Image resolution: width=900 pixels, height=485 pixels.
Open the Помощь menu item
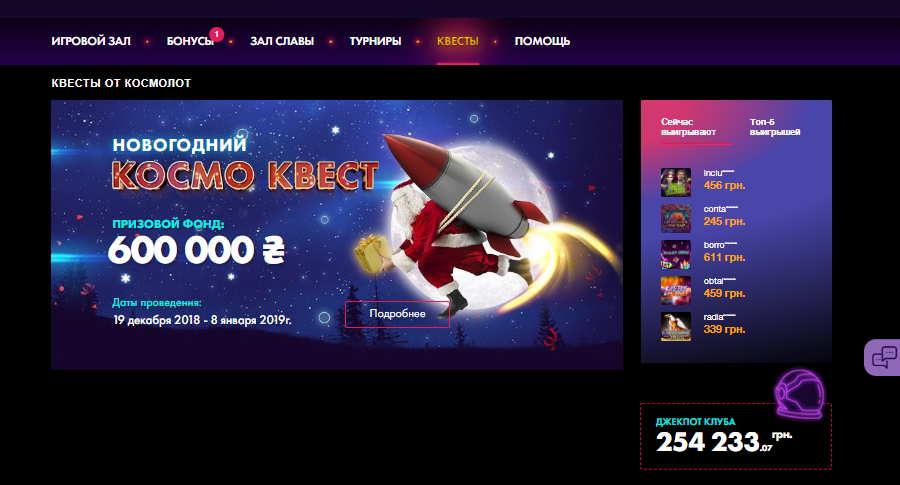pos(542,41)
